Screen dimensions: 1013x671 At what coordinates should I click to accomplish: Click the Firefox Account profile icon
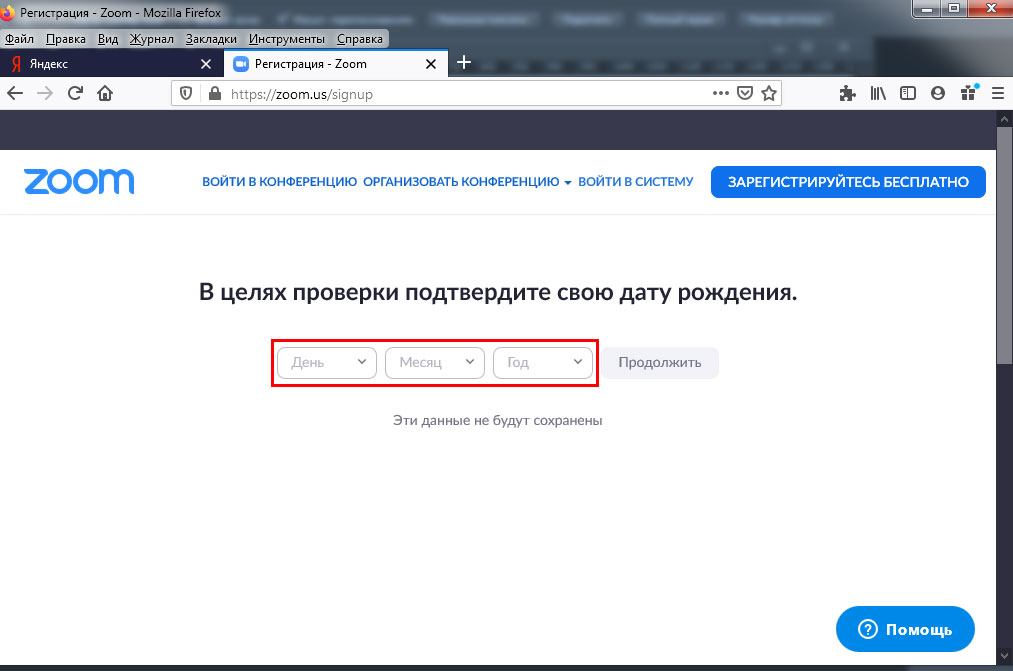[937, 92]
